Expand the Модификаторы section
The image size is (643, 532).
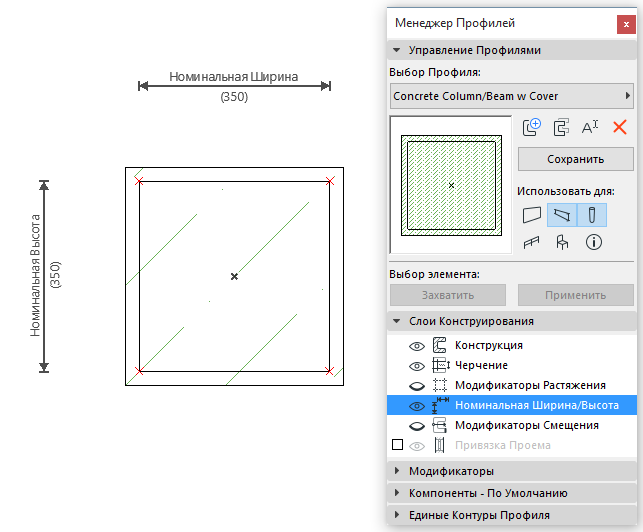tap(397, 471)
